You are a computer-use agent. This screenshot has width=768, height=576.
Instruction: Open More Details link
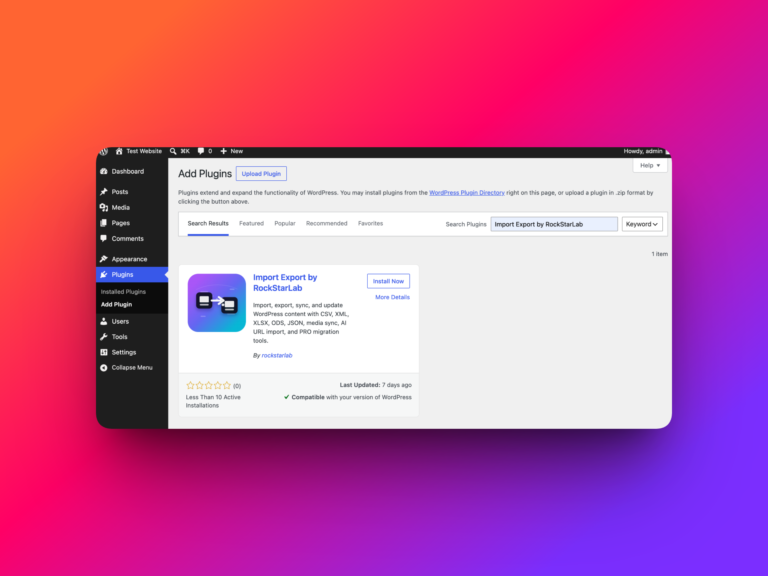392,297
